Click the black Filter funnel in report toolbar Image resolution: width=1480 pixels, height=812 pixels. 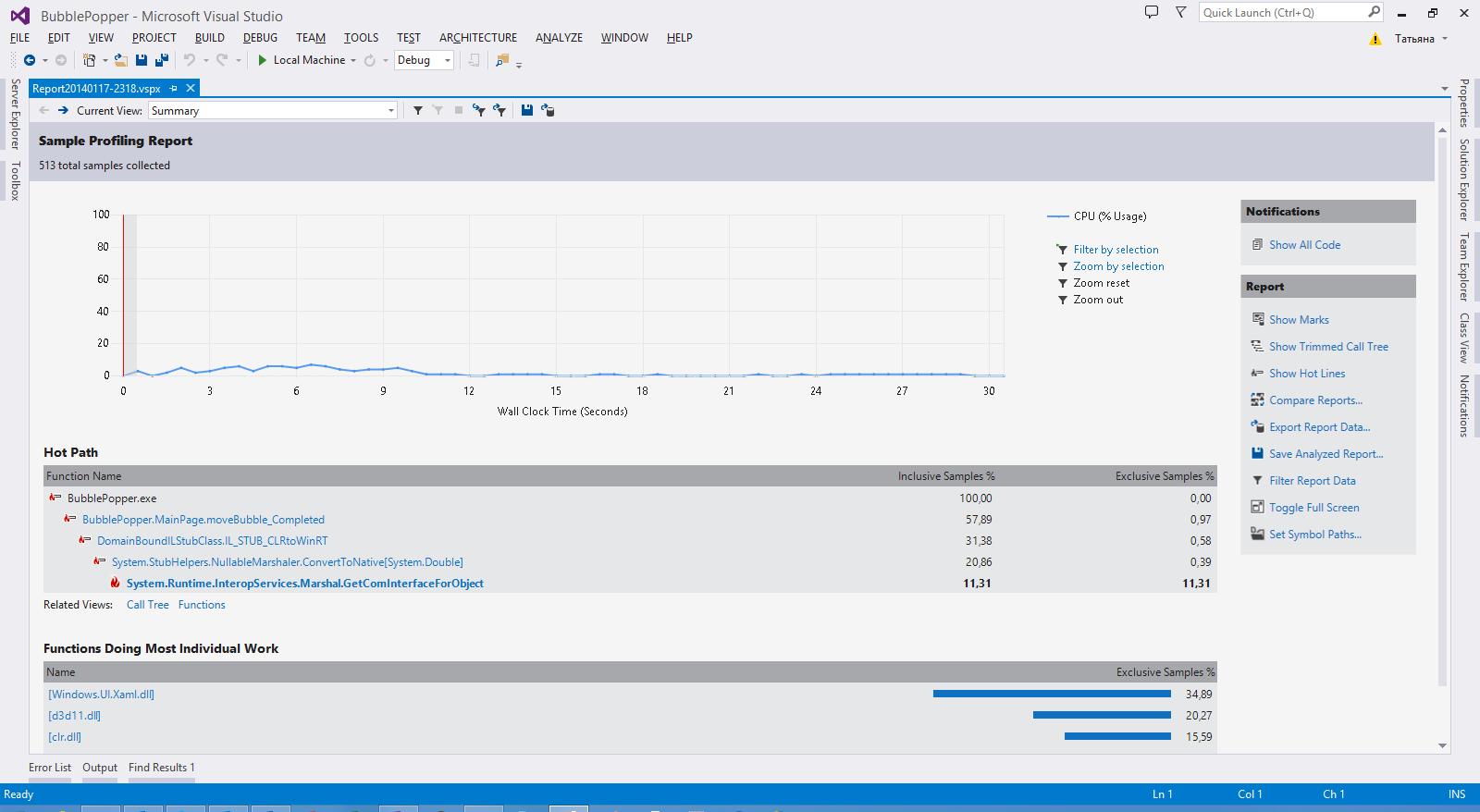coord(418,110)
